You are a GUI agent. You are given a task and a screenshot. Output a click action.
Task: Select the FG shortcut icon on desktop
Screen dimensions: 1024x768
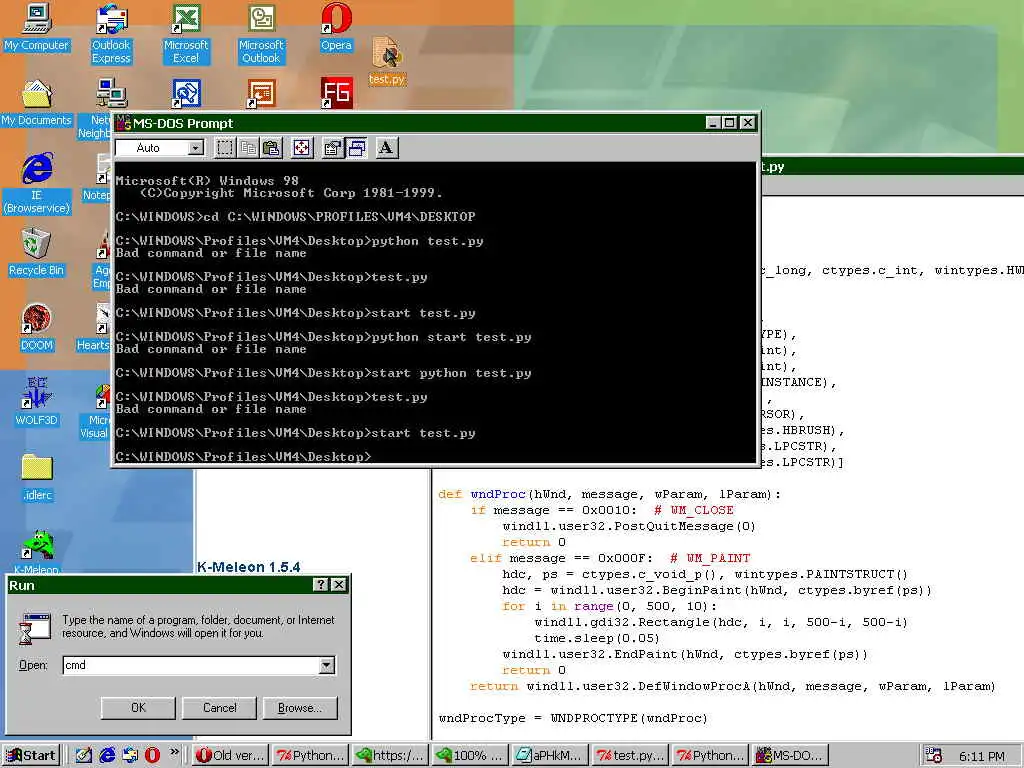[x=336, y=93]
